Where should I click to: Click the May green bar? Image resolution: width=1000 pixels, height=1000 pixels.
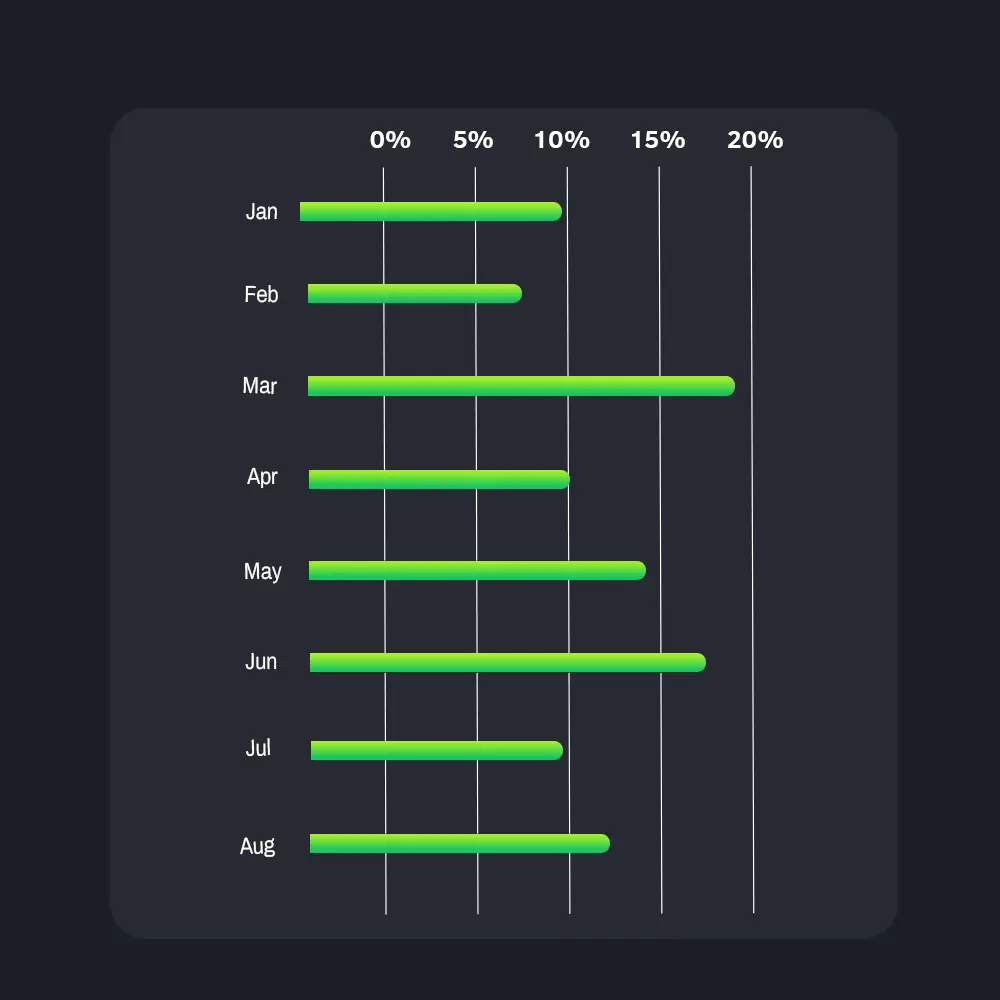tap(477, 571)
